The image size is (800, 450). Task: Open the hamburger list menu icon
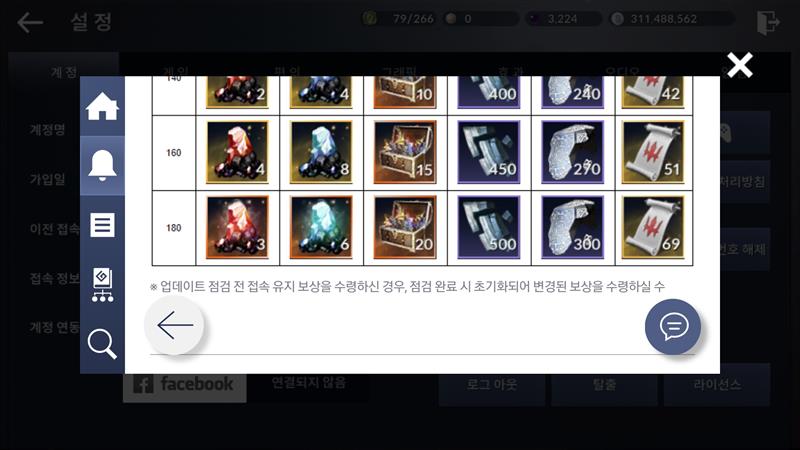tap(102, 224)
